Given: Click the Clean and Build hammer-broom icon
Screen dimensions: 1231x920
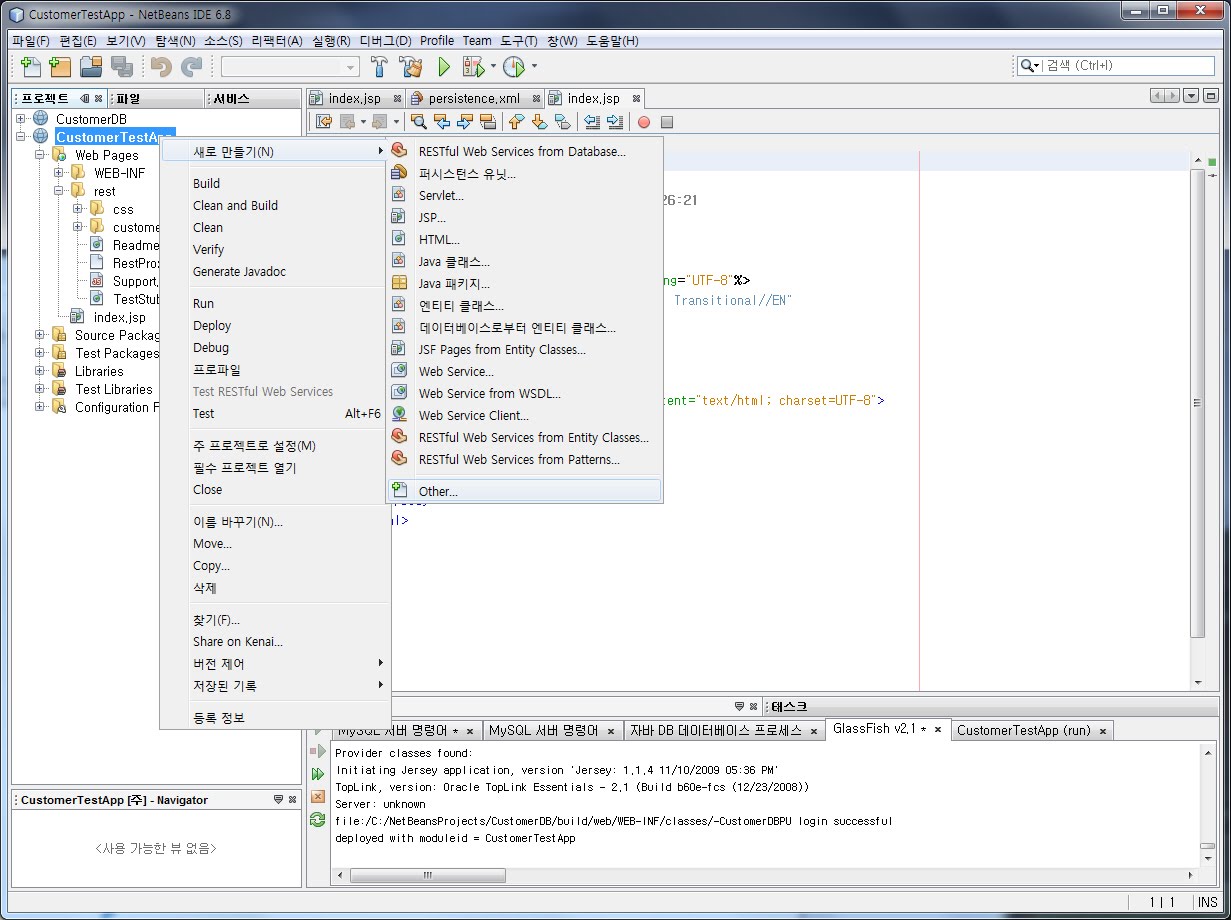Looking at the screenshot, I should point(411,67).
